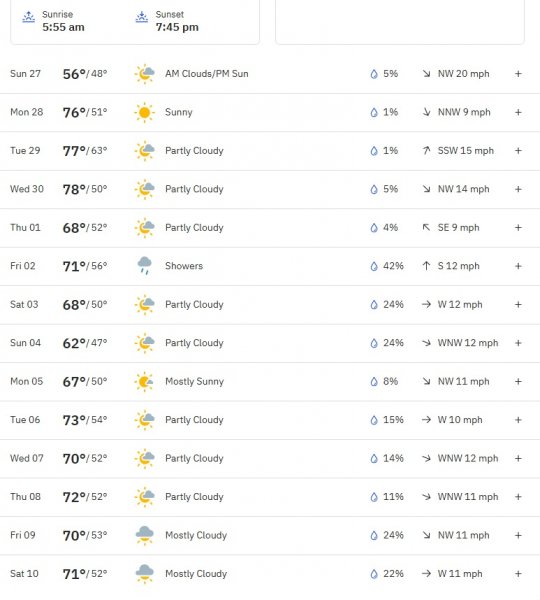Click the Showers rain cloud icon
This screenshot has height=600, width=540.
pyautogui.click(x=145, y=266)
